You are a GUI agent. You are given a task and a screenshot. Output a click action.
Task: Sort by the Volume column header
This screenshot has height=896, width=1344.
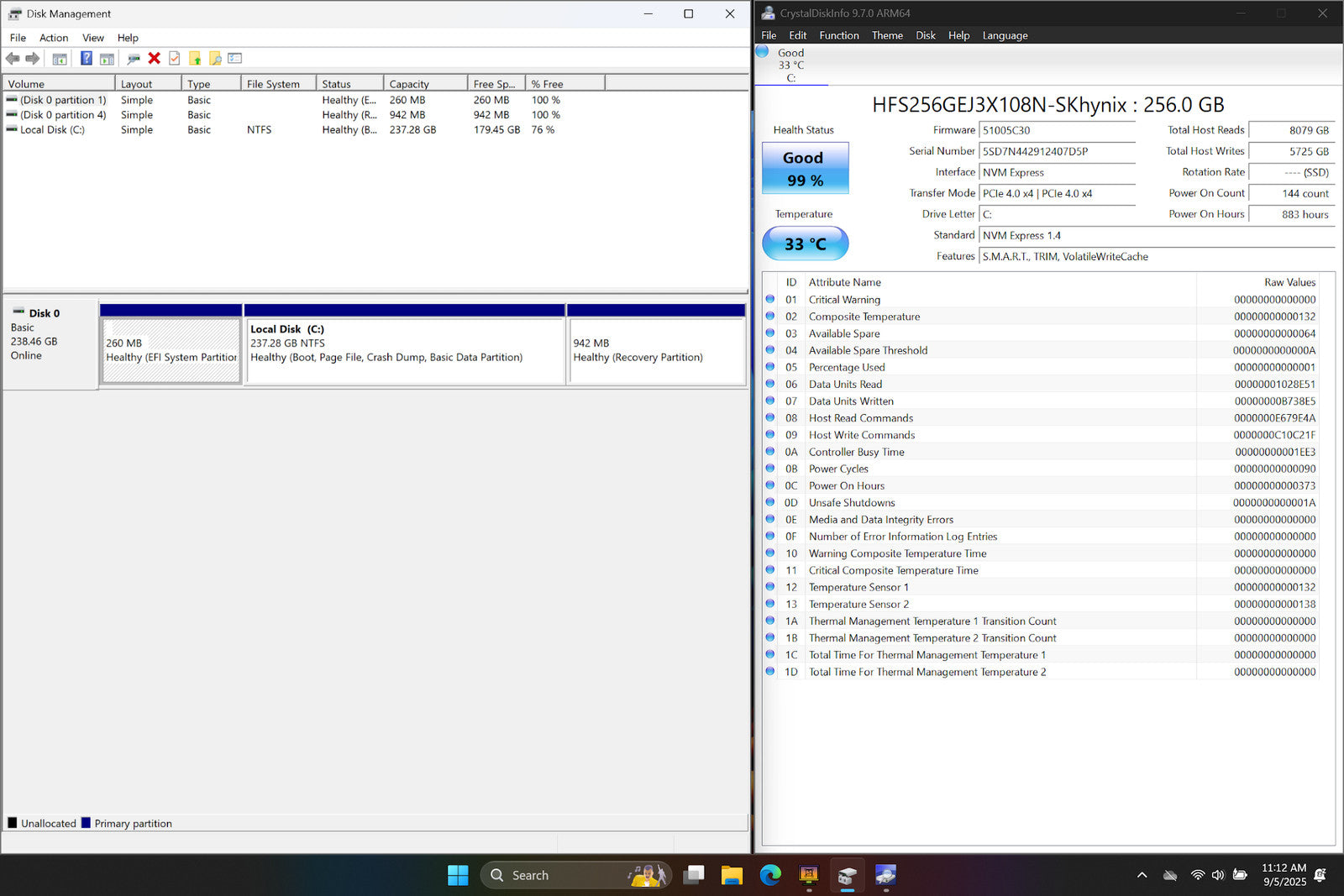tap(59, 83)
